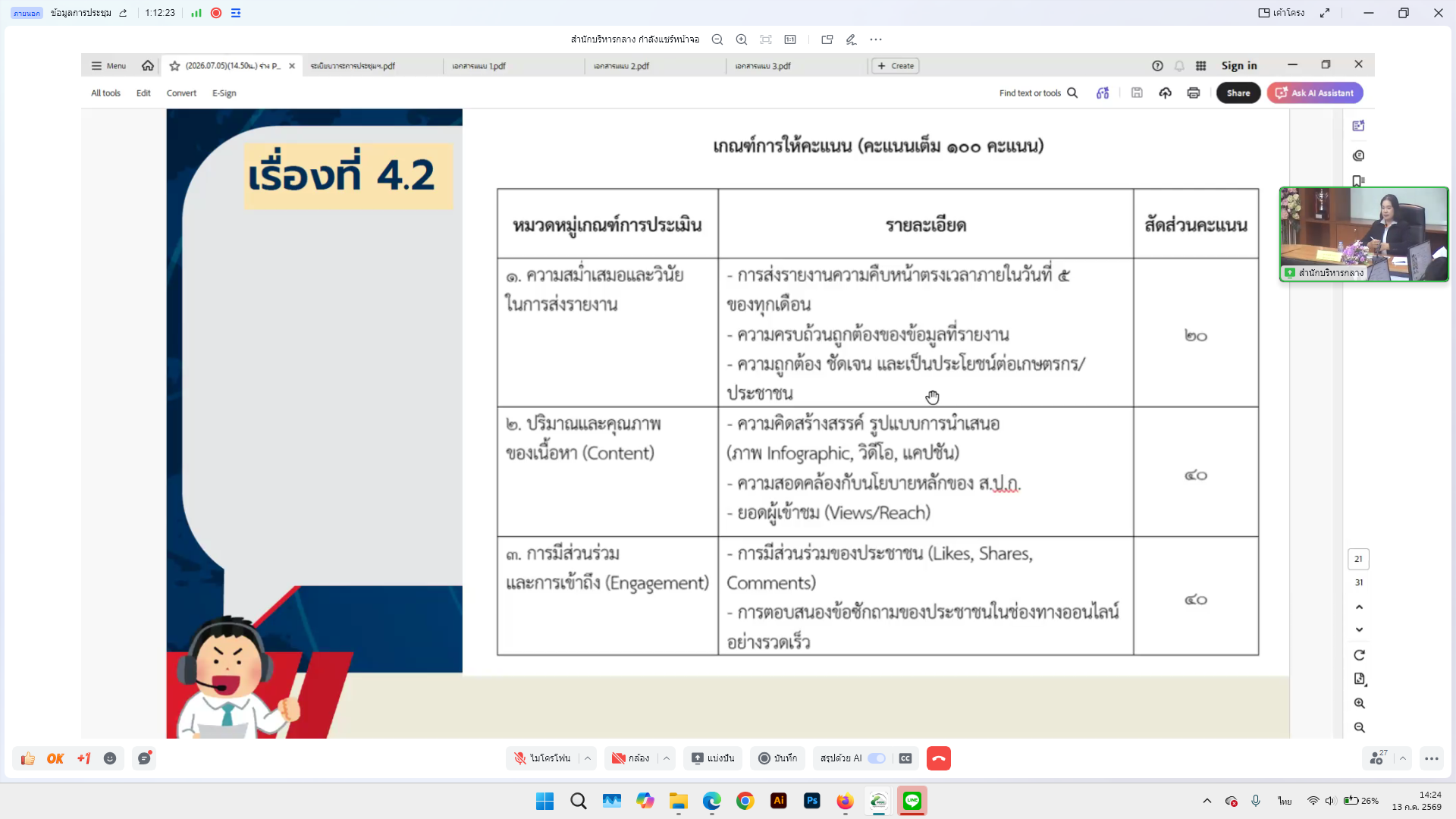Open E-Sign tool
The image size is (1456, 819).
click(224, 93)
